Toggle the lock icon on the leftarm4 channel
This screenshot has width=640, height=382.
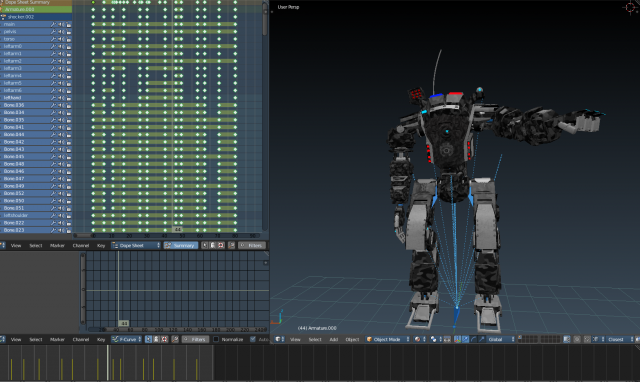(69, 76)
